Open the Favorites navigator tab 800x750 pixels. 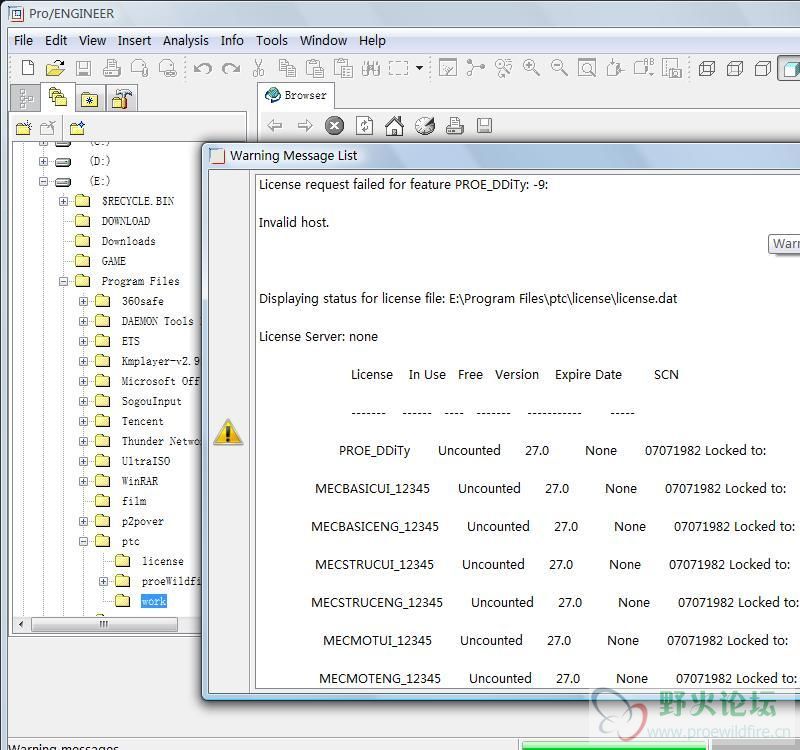[90, 99]
